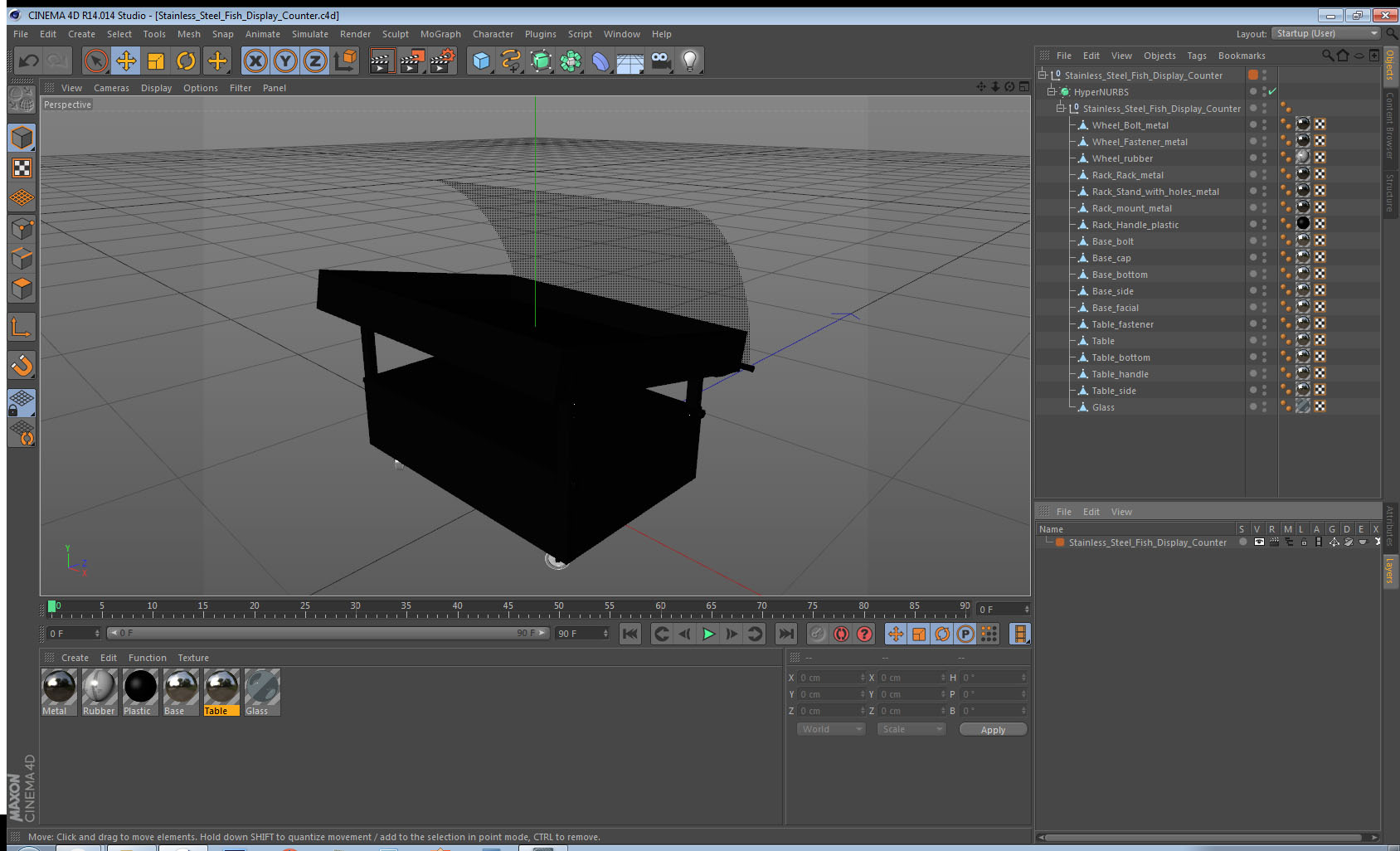Viewport: 1400px width, 851px height.
Task: Add a Light object from toolbar
Action: 690,61
